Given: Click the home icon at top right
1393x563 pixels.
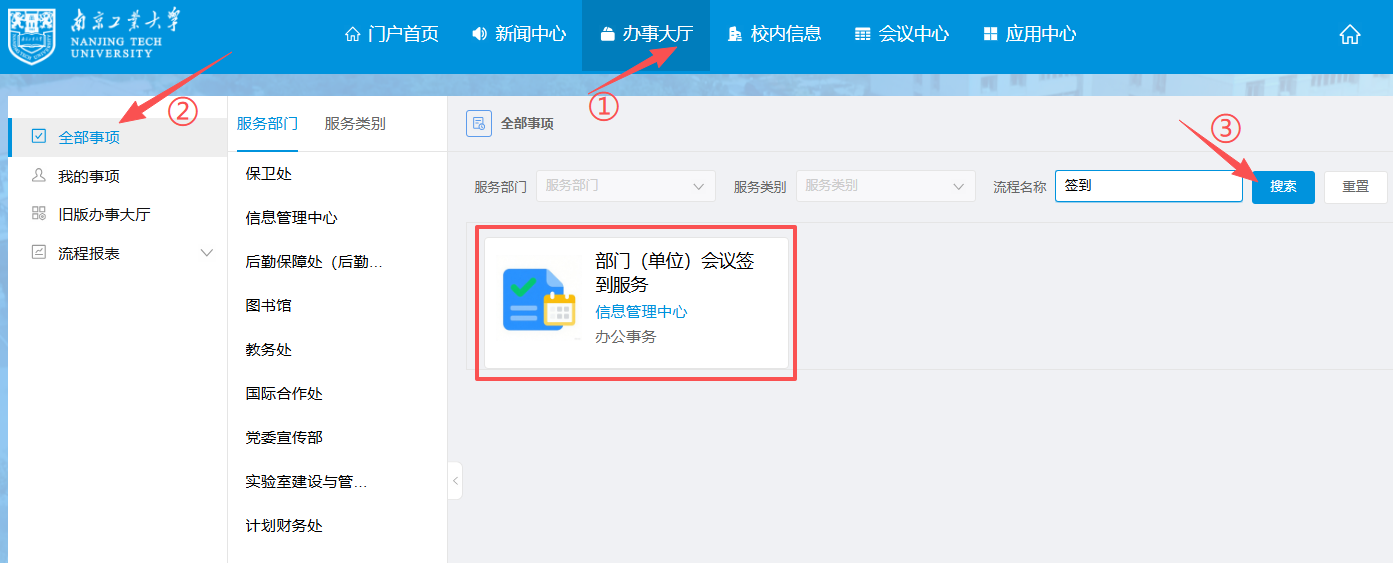Looking at the screenshot, I should 1349,35.
